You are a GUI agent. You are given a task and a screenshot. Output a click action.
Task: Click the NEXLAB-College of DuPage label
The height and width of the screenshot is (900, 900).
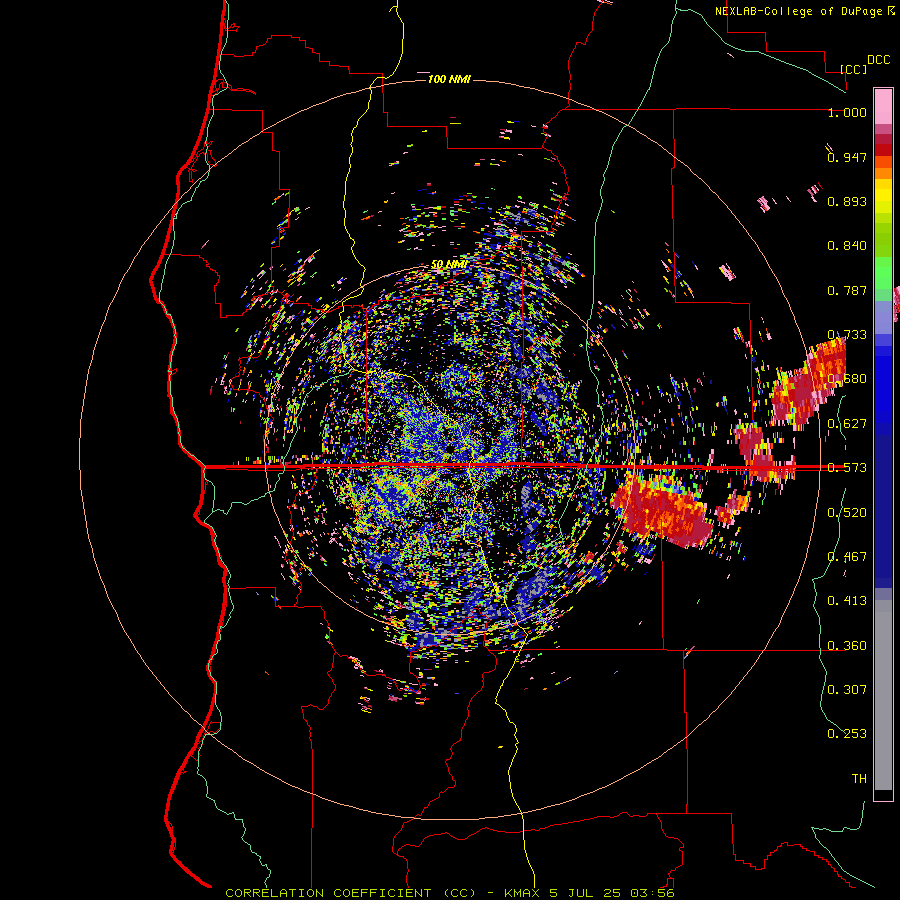(x=798, y=11)
